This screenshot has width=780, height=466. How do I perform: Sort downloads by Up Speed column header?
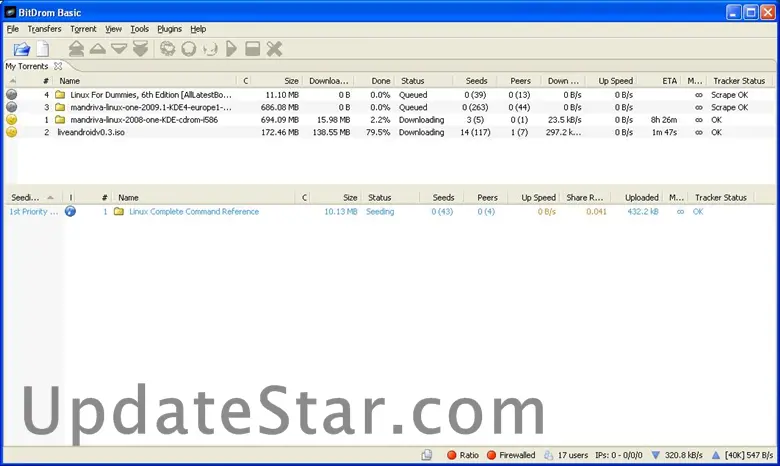[615, 81]
